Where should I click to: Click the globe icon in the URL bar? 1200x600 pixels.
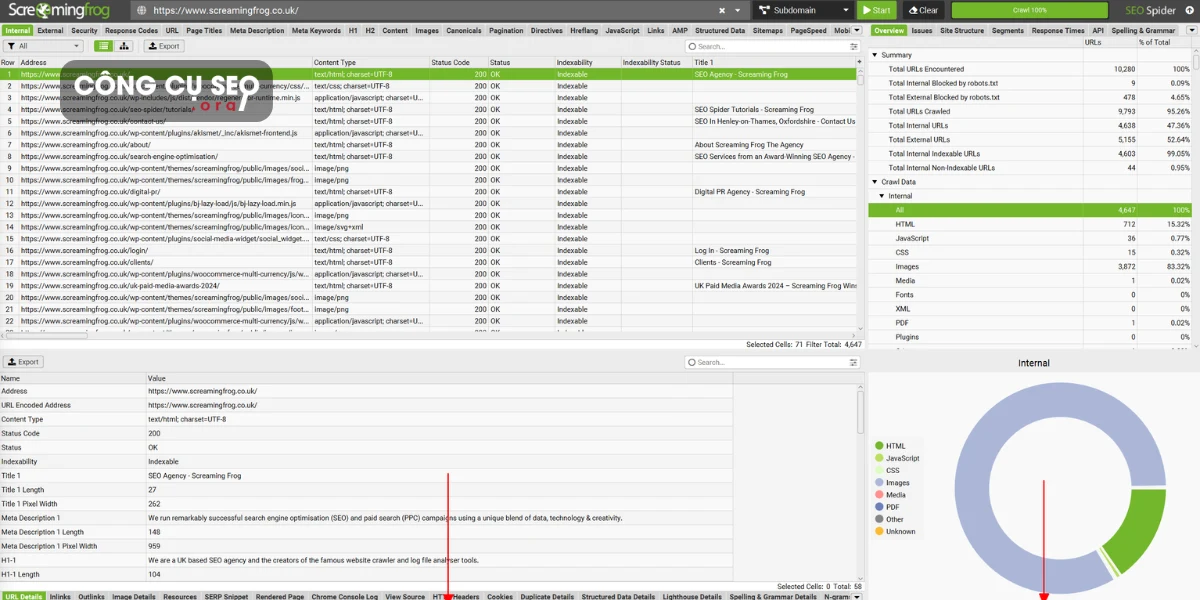pyautogui.click(x=142, y=10)
